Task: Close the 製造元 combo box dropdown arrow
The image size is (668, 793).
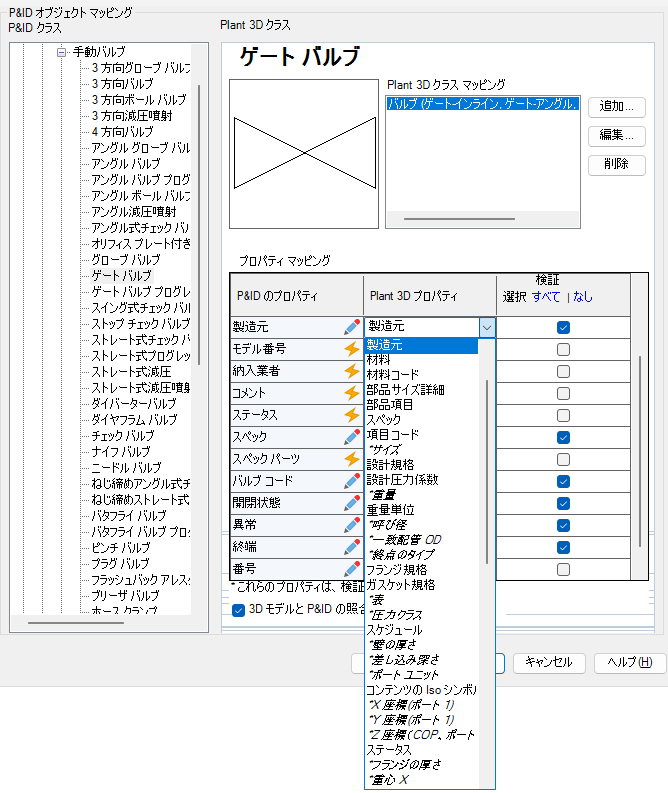Action: tap(486, 328)
